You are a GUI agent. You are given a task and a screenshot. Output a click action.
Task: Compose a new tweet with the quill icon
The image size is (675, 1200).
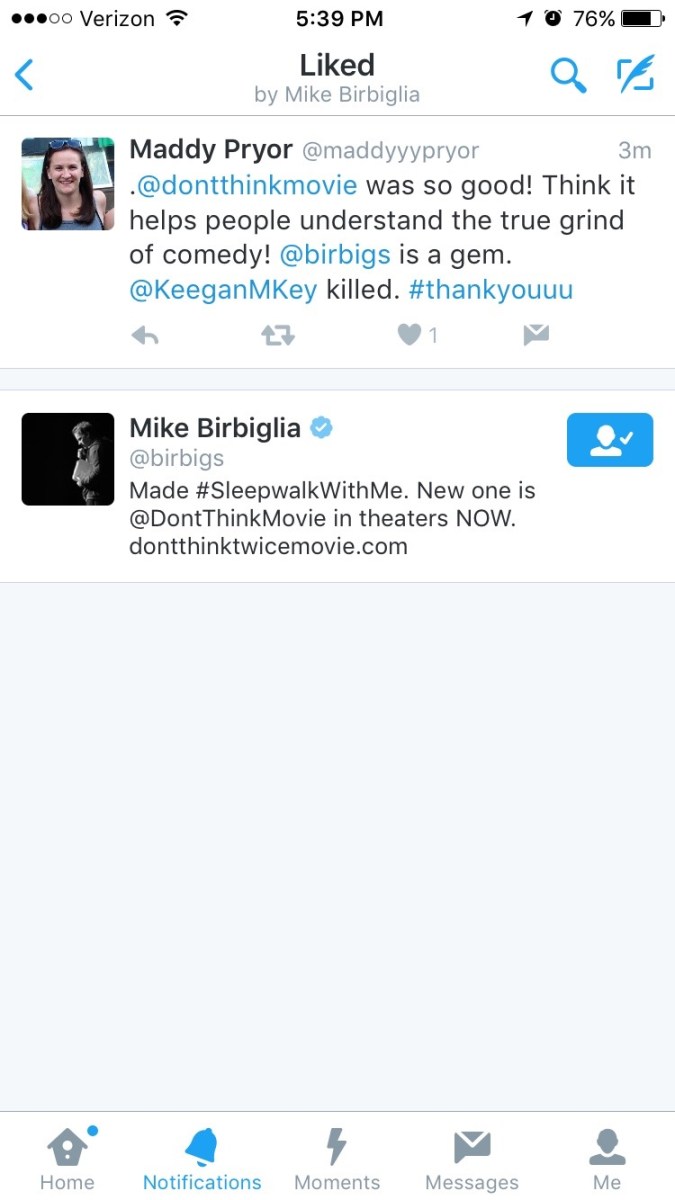(x=636, y=74)
